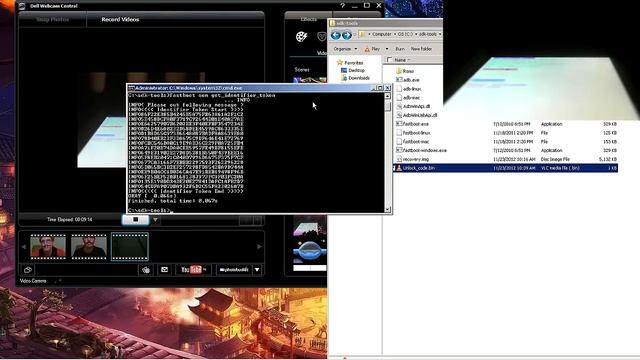This screenshot has height=360, width=640.
Task: Open the Effects tab in Webcam Central
Action: pyautogui.click(x=309, y=19)
